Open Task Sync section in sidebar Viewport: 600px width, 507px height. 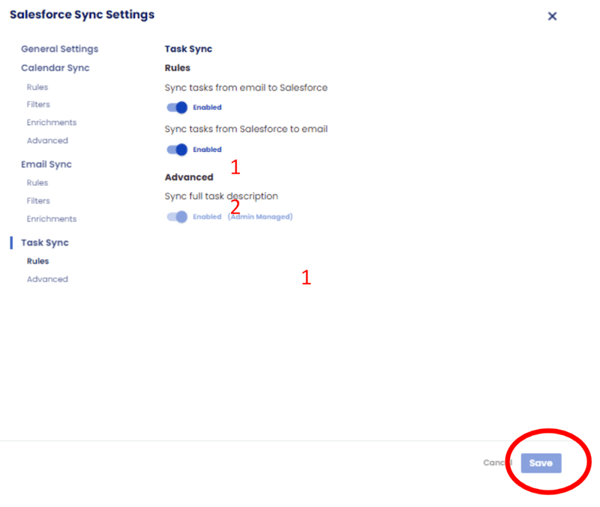(x=45, y=243)
